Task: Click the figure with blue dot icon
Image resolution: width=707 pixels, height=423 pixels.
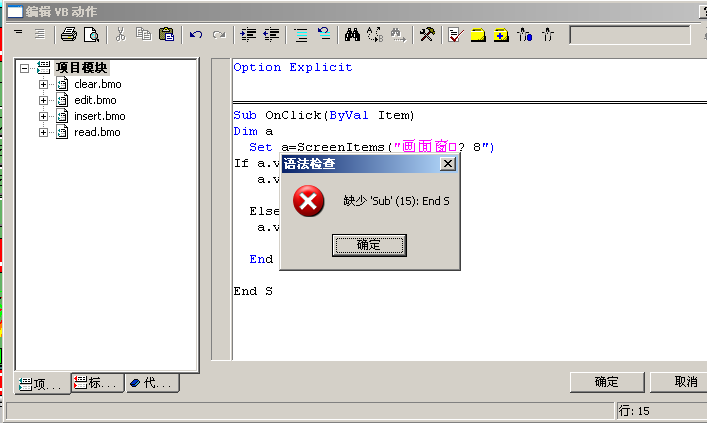Action: [x=525, y=35]
